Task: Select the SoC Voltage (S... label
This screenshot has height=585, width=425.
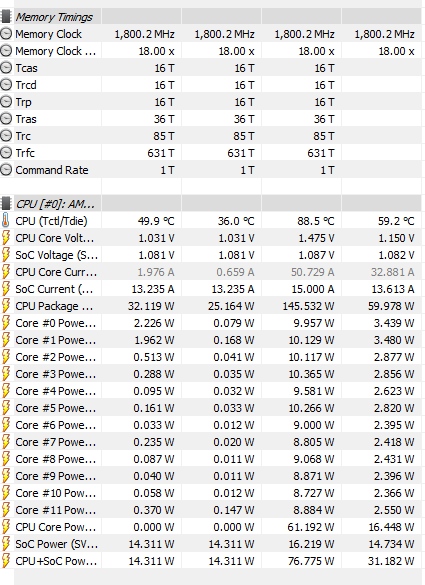Action: tap(57, 255)
